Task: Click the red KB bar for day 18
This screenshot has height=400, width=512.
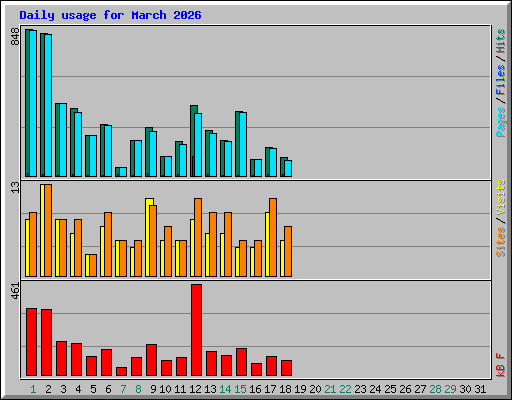Action: [x=286, y=368]
